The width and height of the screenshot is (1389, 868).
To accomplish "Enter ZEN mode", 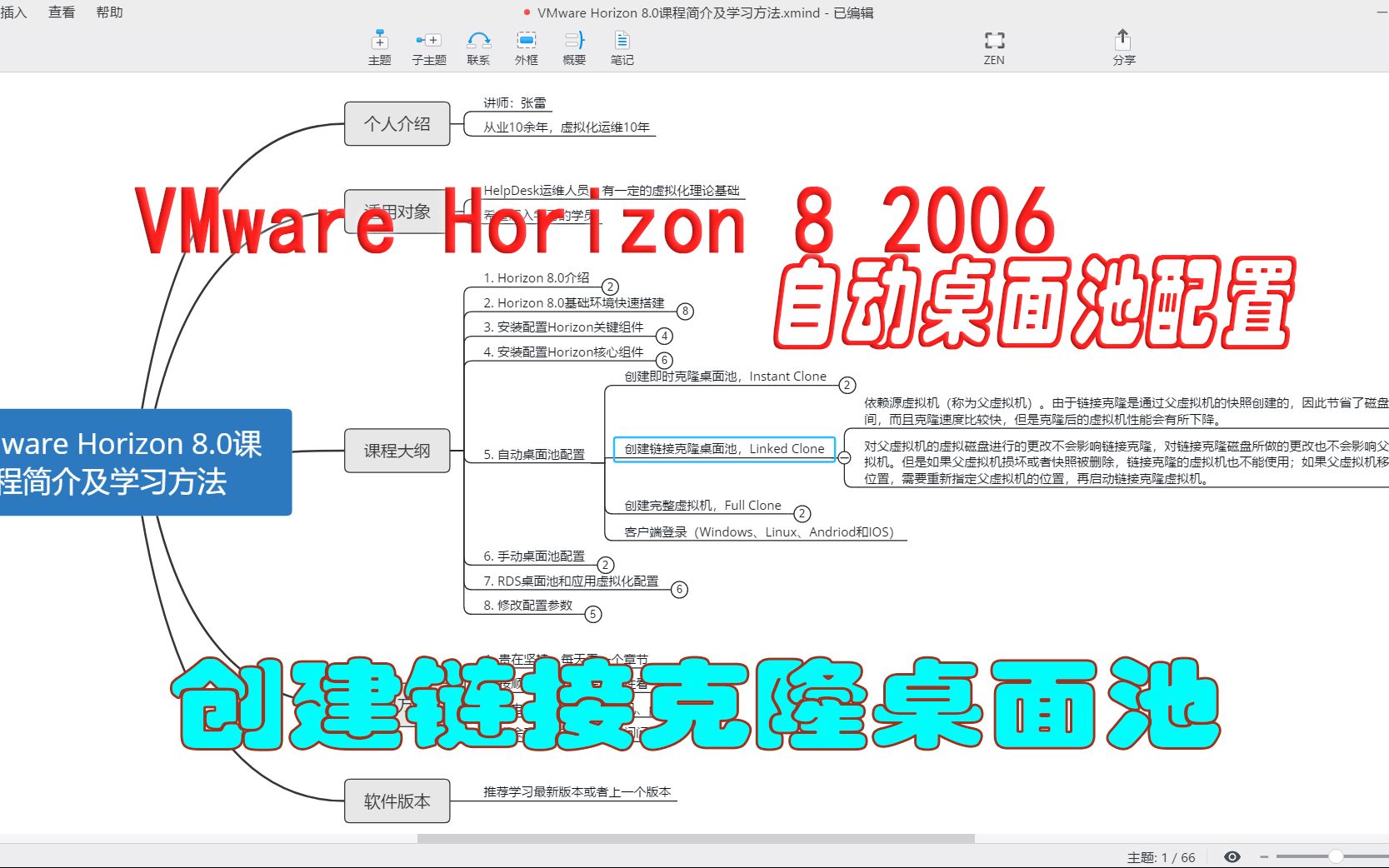I will pyautogui.click(x=994, y=48).
